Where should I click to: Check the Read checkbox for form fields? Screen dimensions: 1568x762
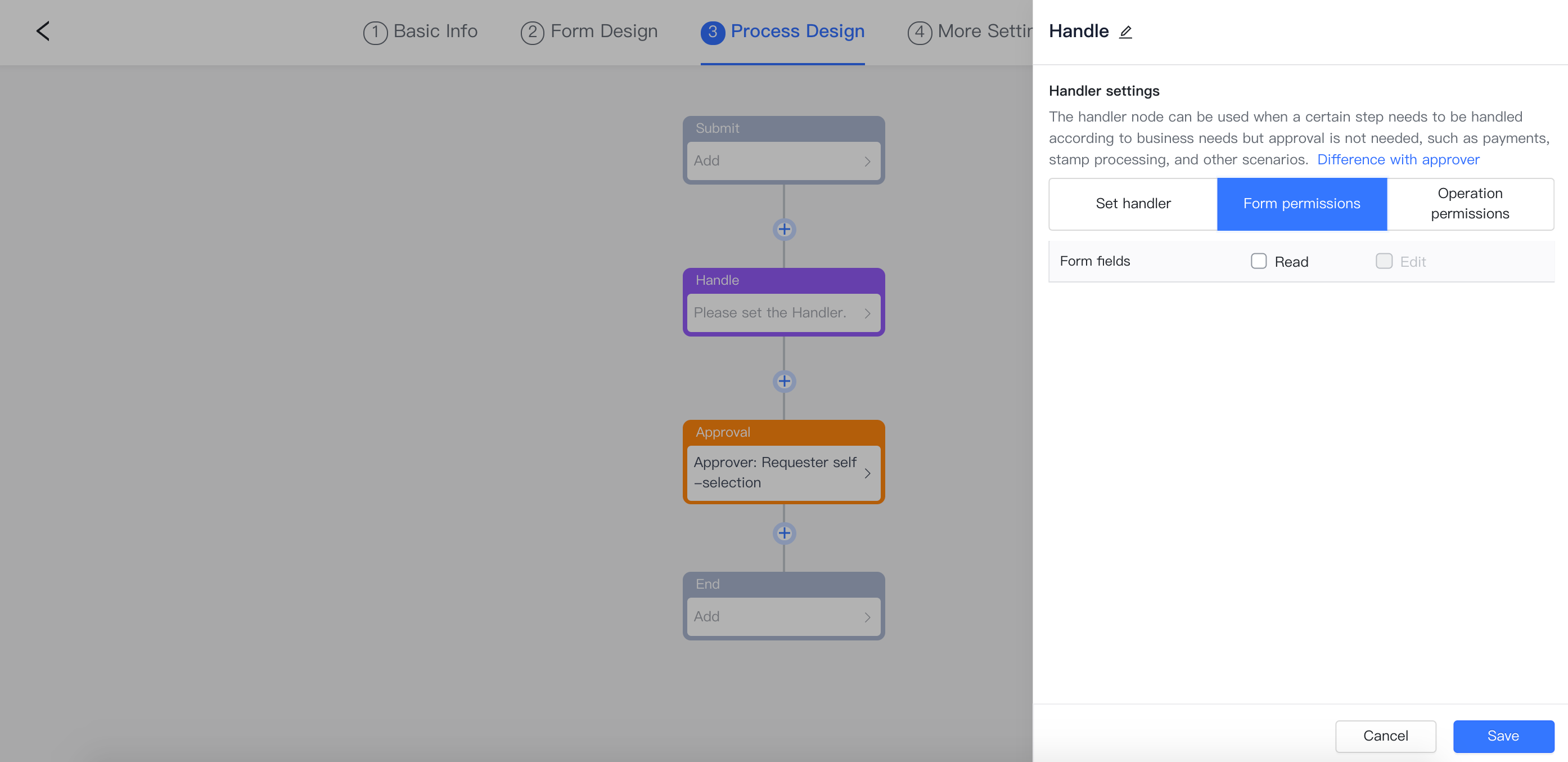(1258, 261)
